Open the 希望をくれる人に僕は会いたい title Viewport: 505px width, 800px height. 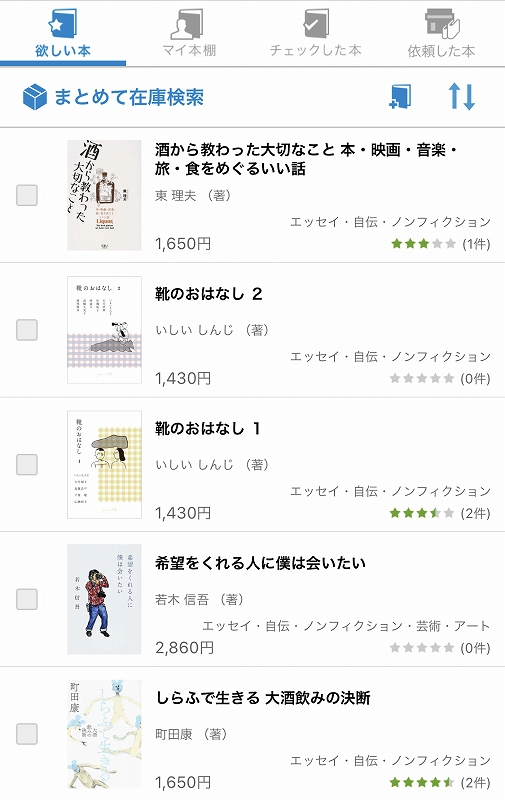[x=260, y=563]
